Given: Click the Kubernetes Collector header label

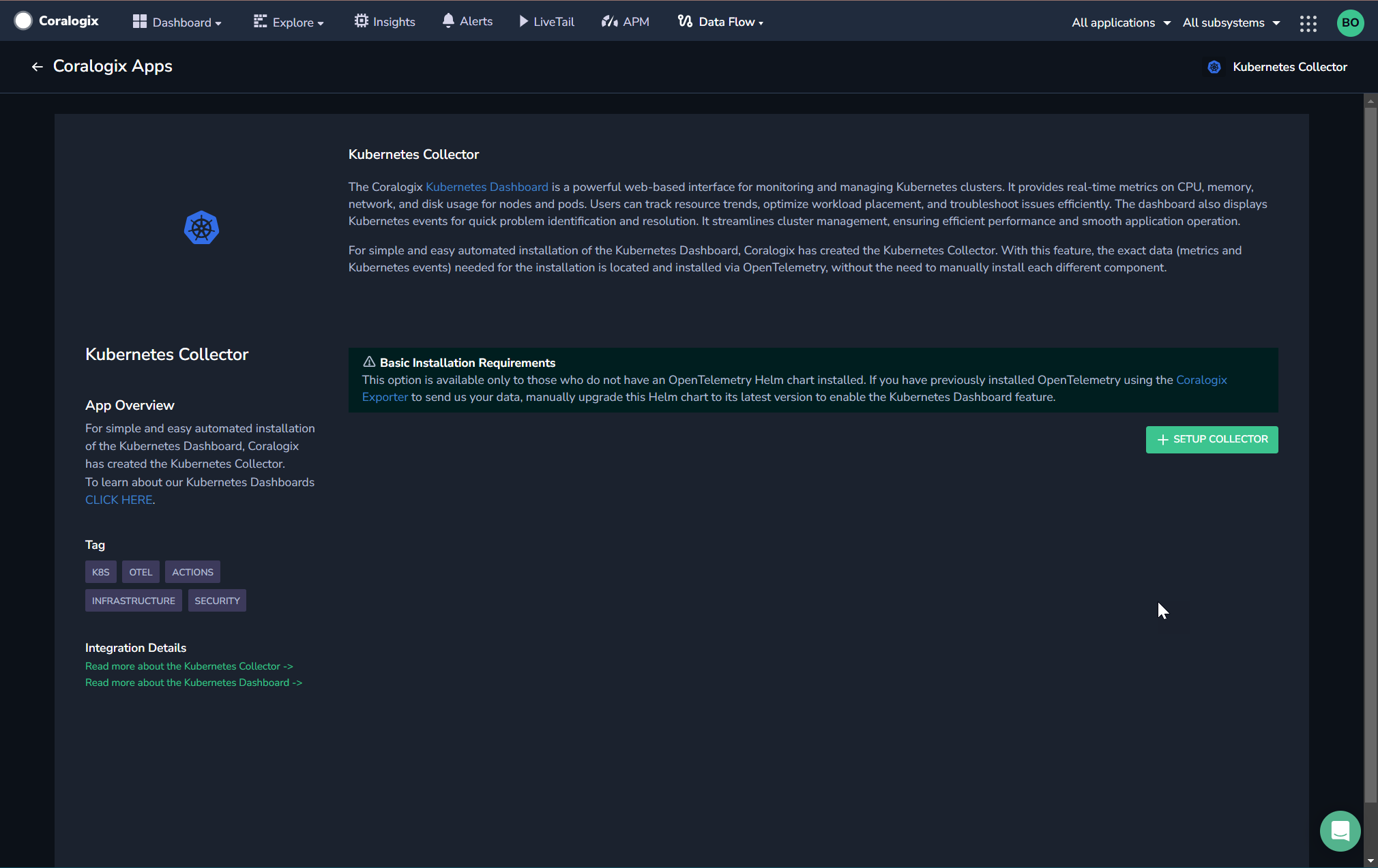Looking at the screenshot, I should 1290,67.
